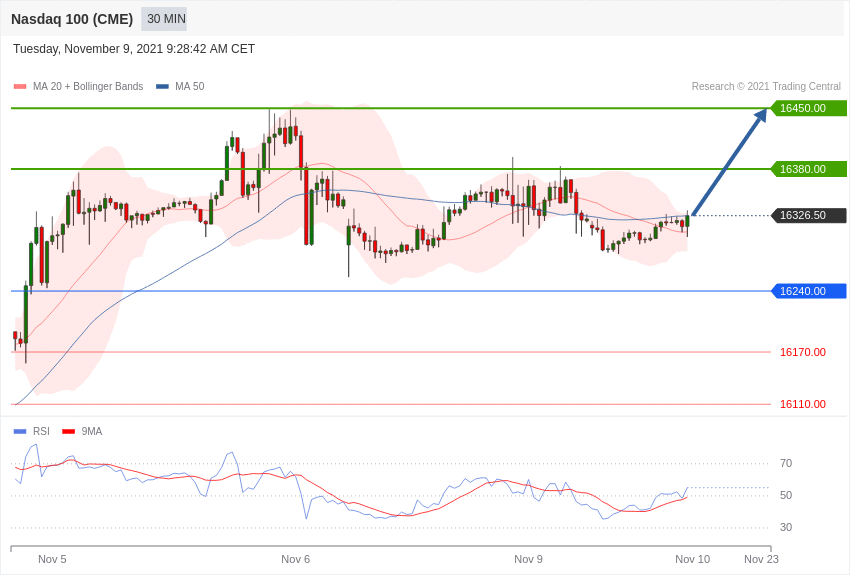Click the 16110.00 red support label
850x576 pixels.
point(802,404)
